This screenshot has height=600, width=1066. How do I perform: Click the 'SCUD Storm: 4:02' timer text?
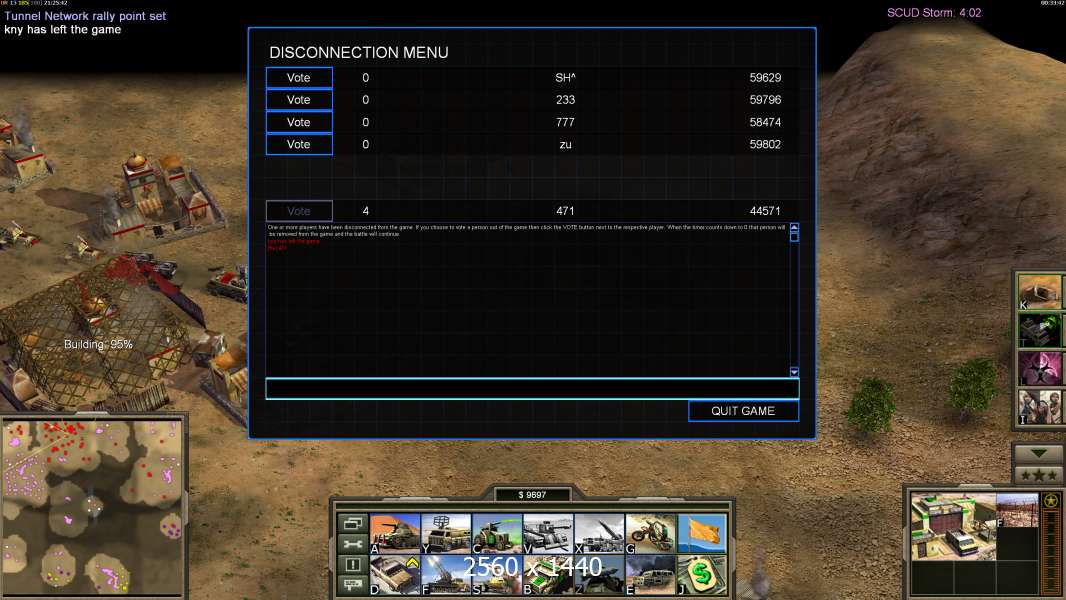click(x=934, y=12)
